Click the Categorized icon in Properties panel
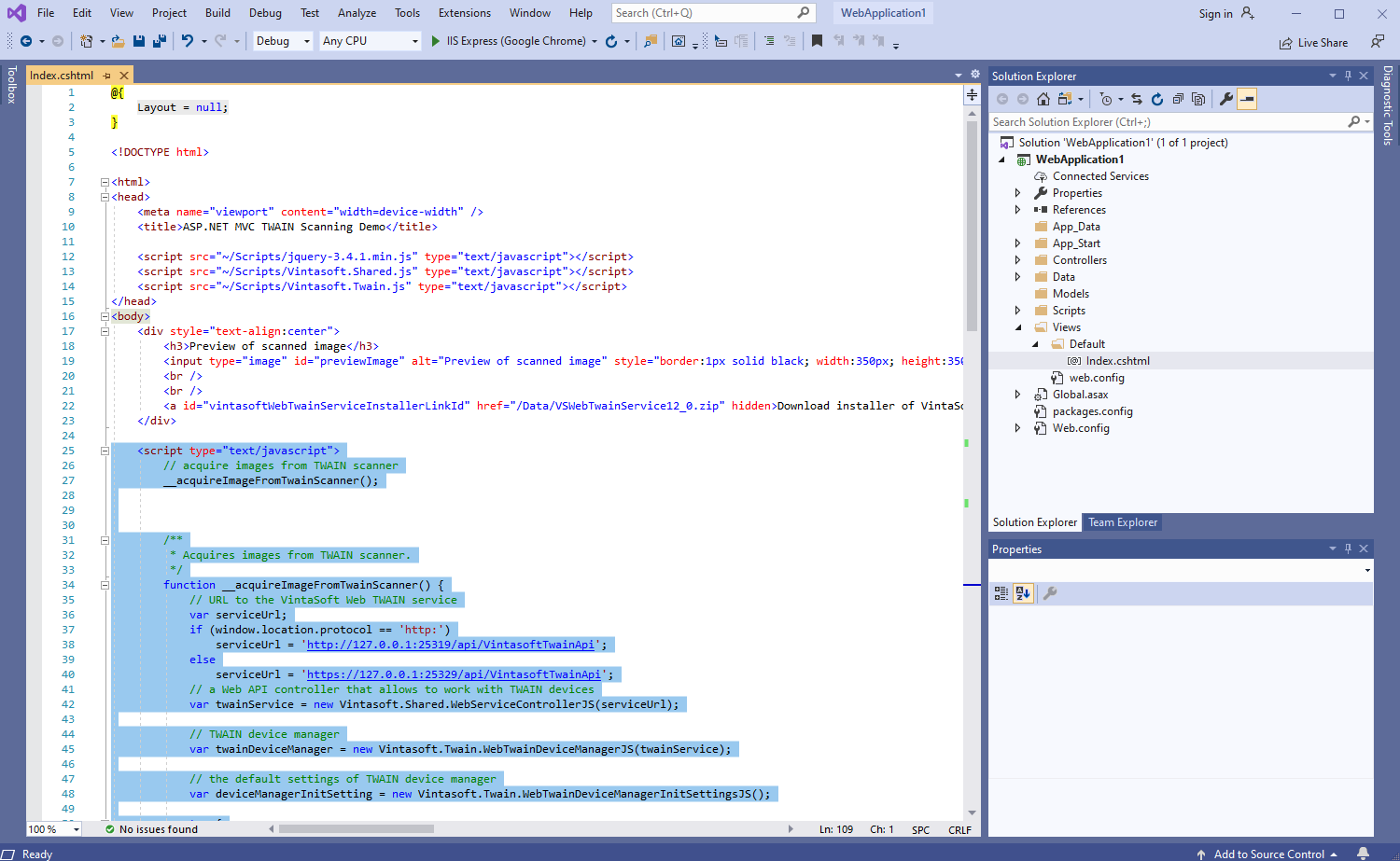The width and height of the screenshot is (1400, 861). [x=1001, y=593]
